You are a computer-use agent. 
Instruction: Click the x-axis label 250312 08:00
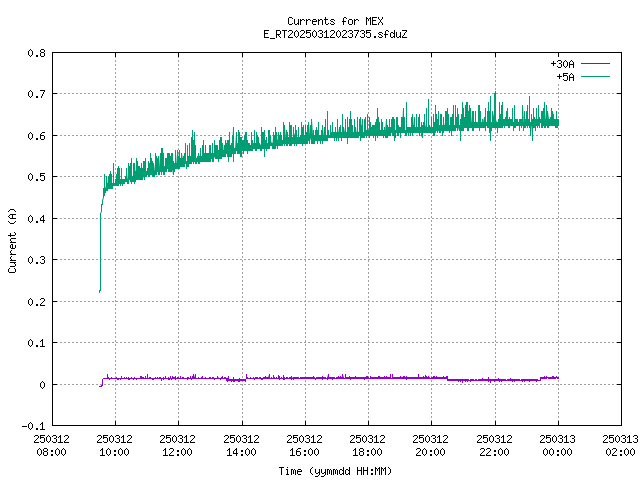tap(51, 446)
